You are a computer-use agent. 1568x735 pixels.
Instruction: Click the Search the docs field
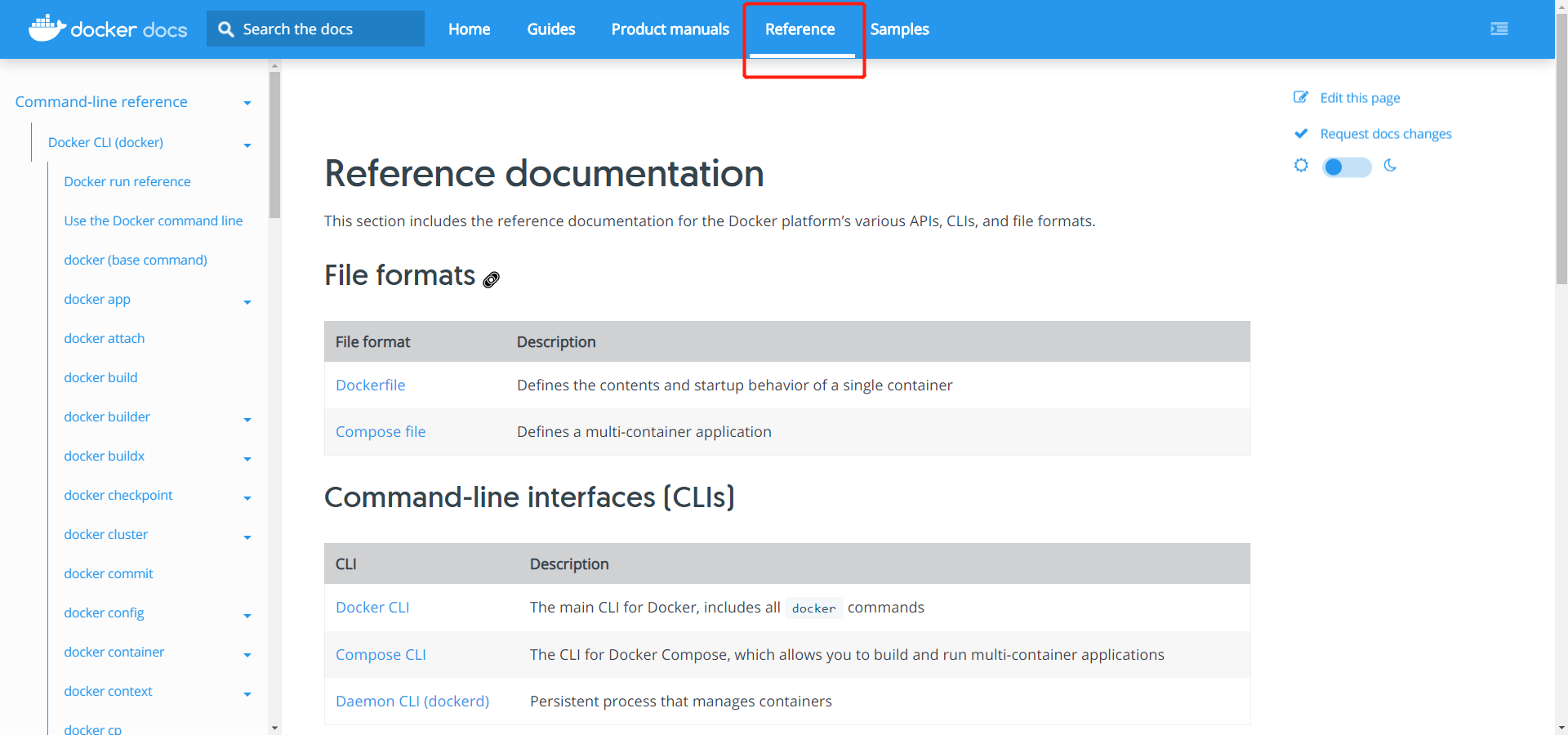click(327, 29)
